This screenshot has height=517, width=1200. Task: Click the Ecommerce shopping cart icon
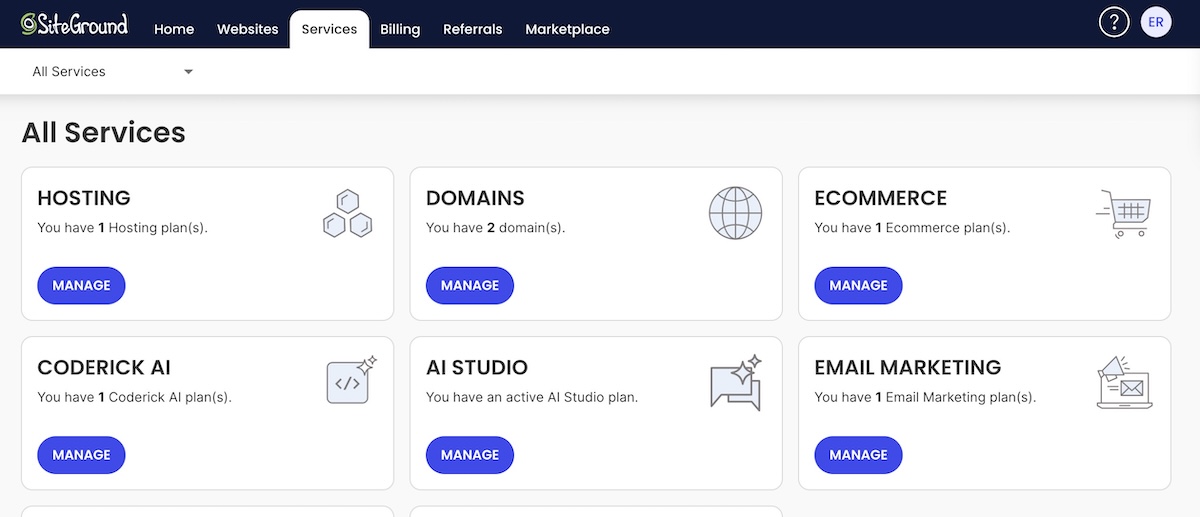1124,213
